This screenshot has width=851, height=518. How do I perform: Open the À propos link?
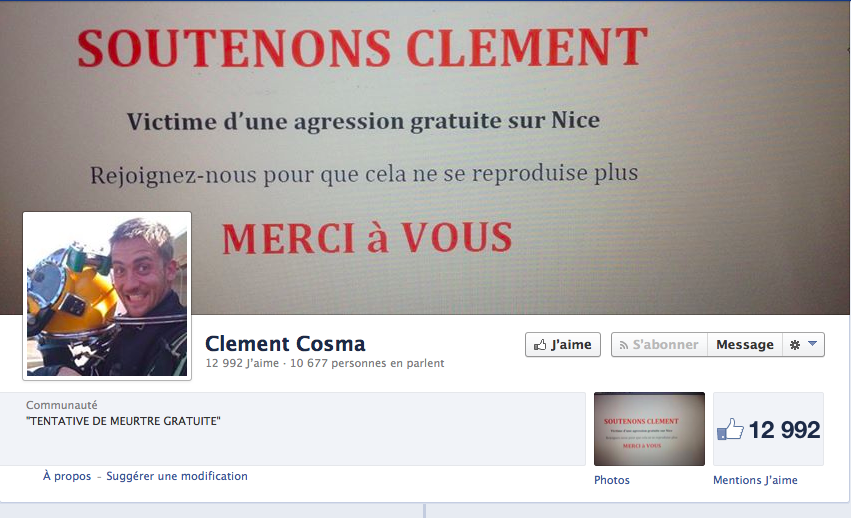[x=67, y=476]
